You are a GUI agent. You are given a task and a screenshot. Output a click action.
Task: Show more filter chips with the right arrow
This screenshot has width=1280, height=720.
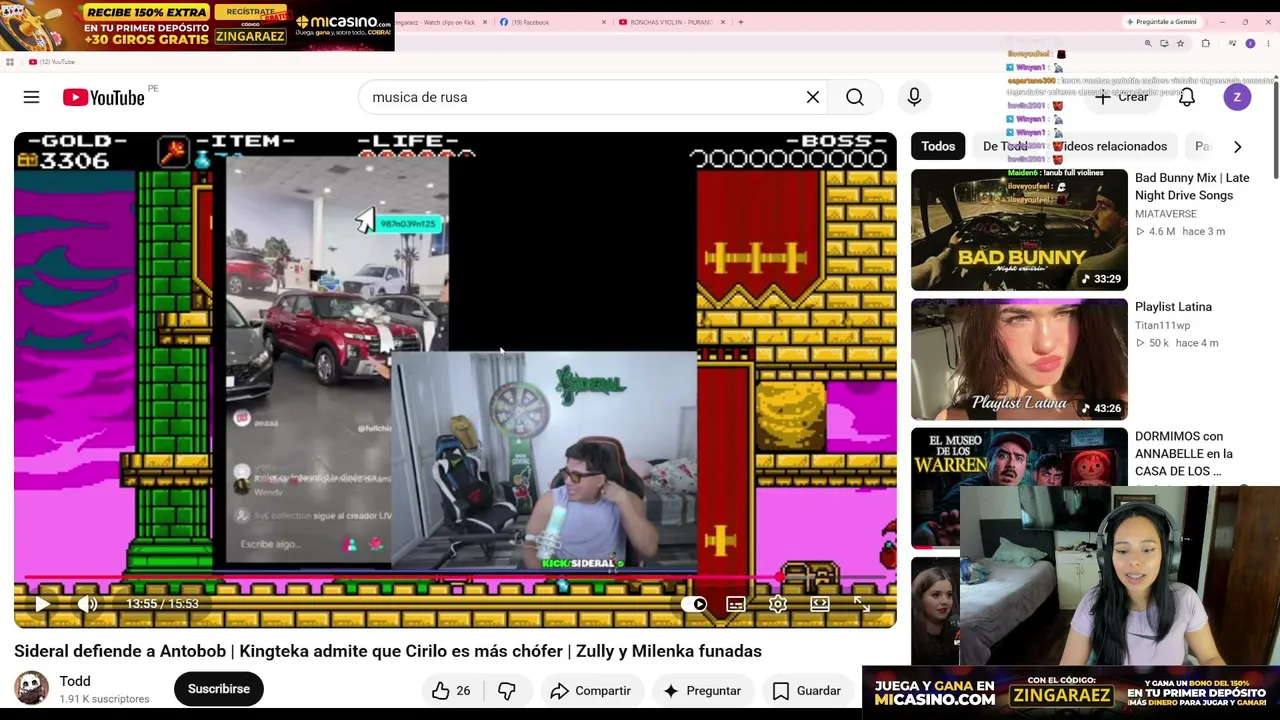click(1237, 146)
